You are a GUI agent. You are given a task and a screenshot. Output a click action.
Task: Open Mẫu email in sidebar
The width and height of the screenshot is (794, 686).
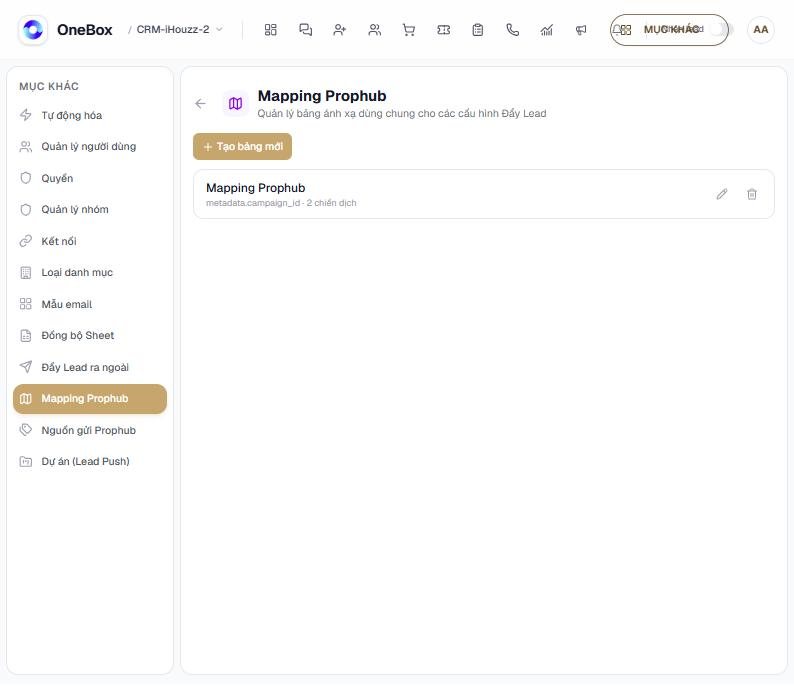click(x=90, y=304)
